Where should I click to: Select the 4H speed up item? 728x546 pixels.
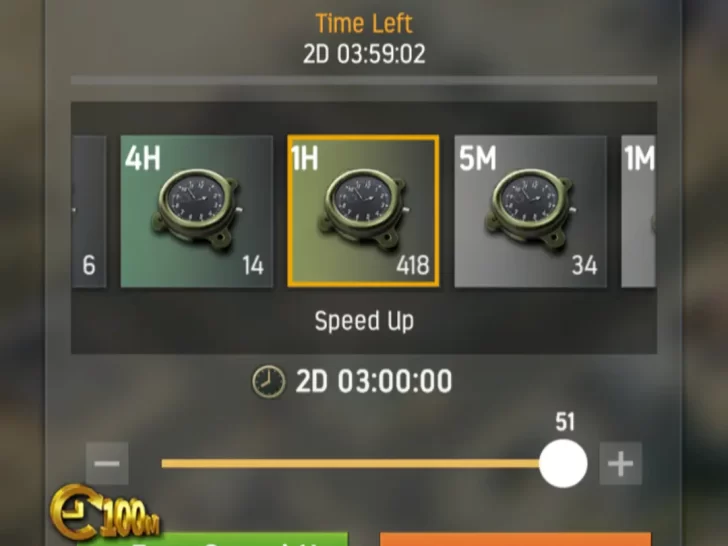pyautogui.click(x=197, y=211)
